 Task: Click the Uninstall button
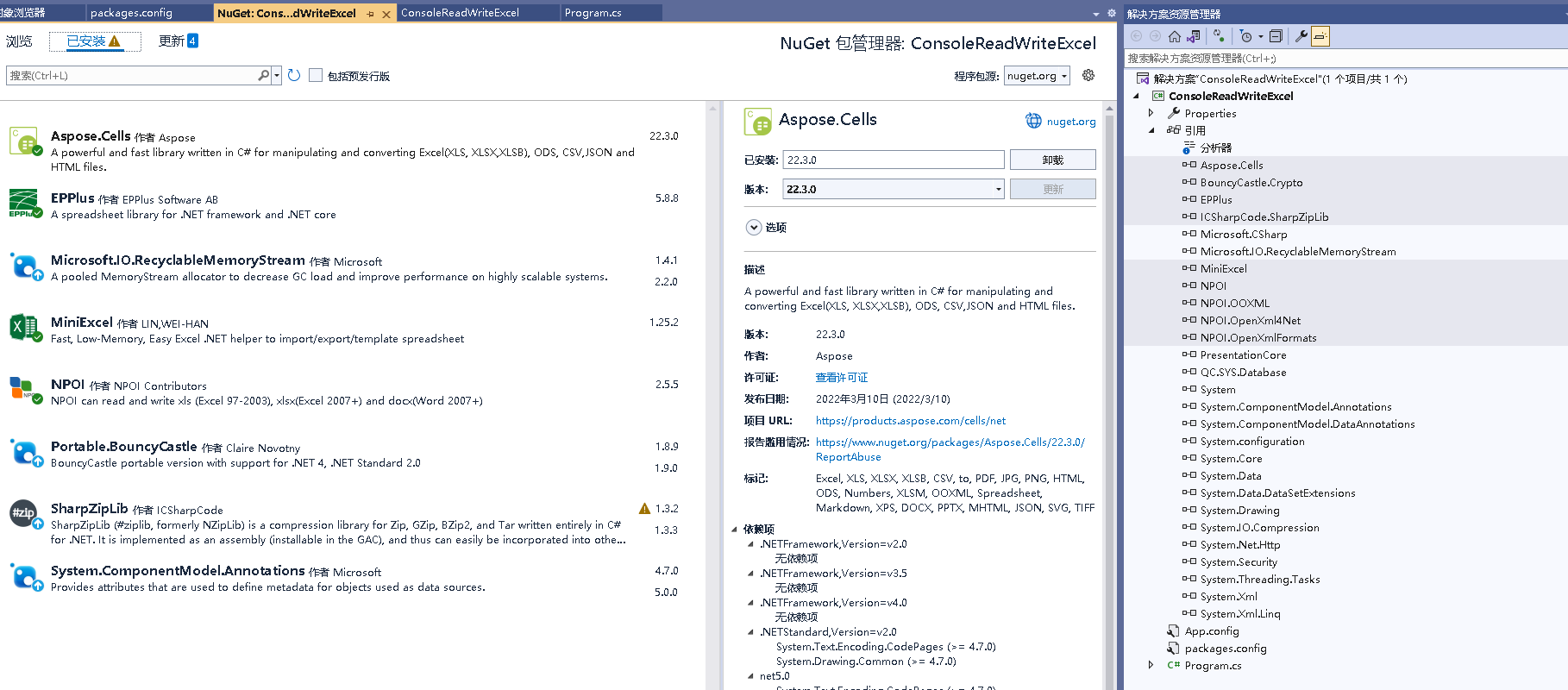click(x=1052, y=160)
